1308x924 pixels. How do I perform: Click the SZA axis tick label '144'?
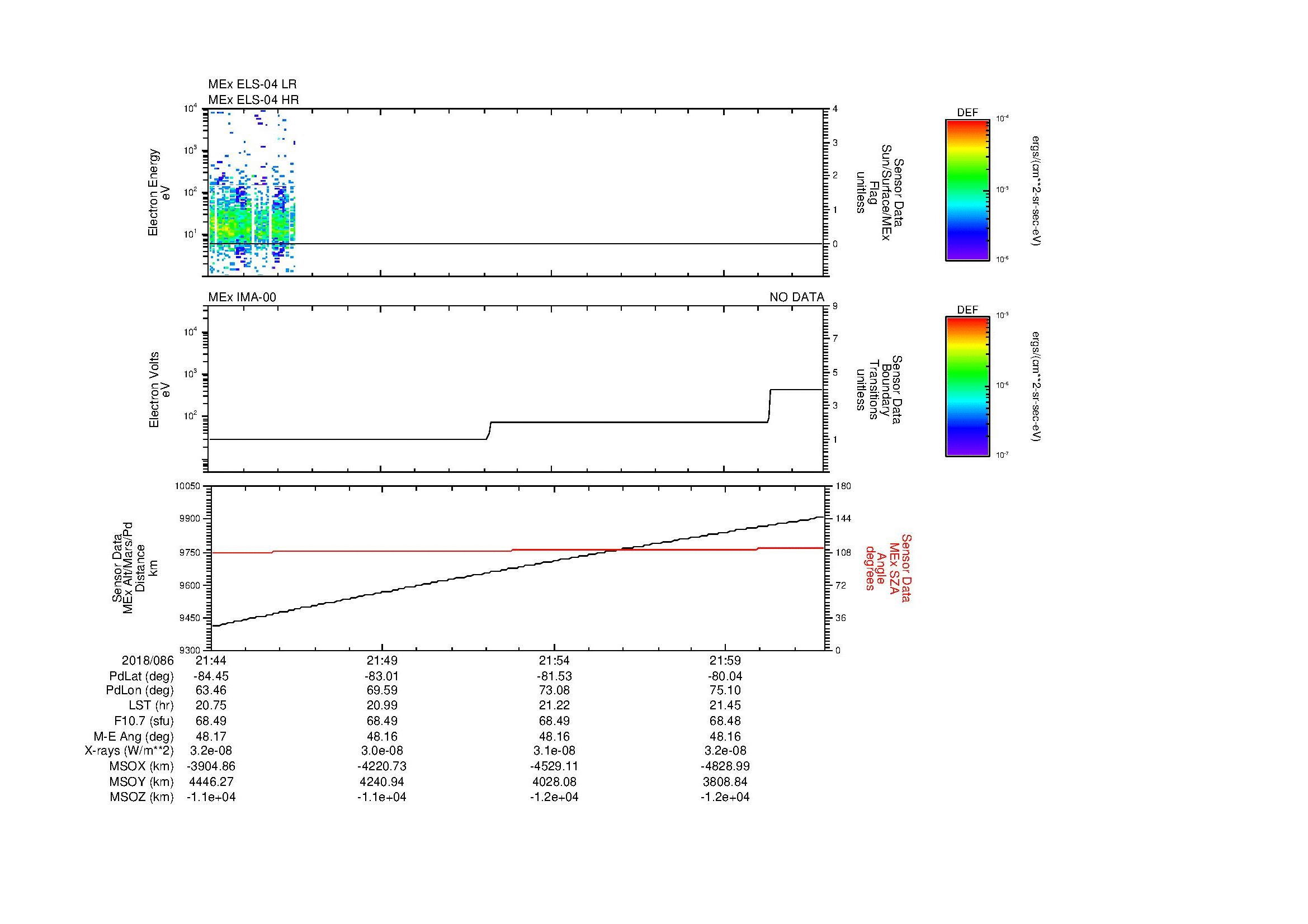843,519
